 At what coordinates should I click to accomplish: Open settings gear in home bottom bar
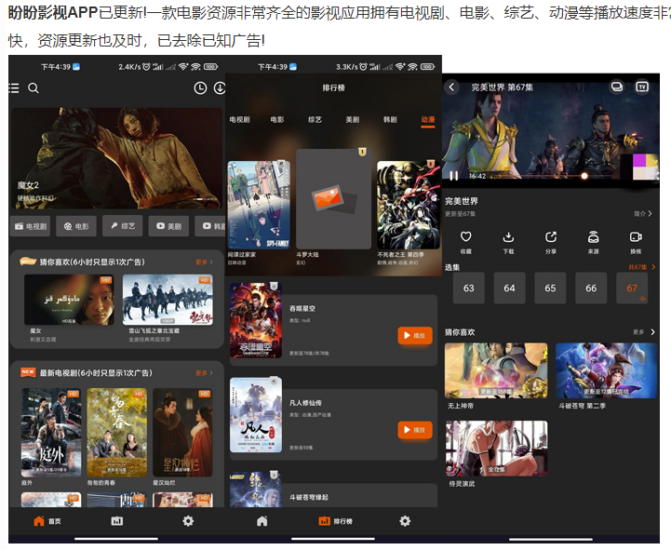[188, 521]
